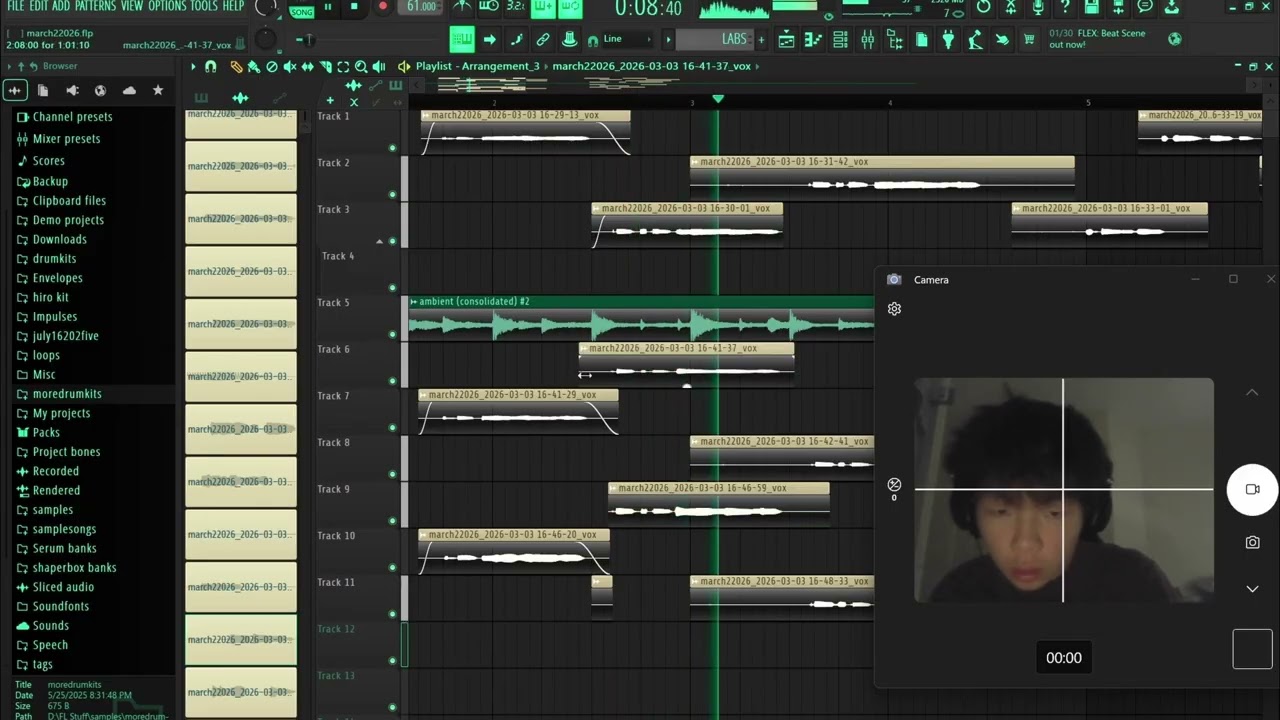Open the plugin picker plug icon
Image resolution: width=1280 pixels, height=720 pixels.
(948, 39)
